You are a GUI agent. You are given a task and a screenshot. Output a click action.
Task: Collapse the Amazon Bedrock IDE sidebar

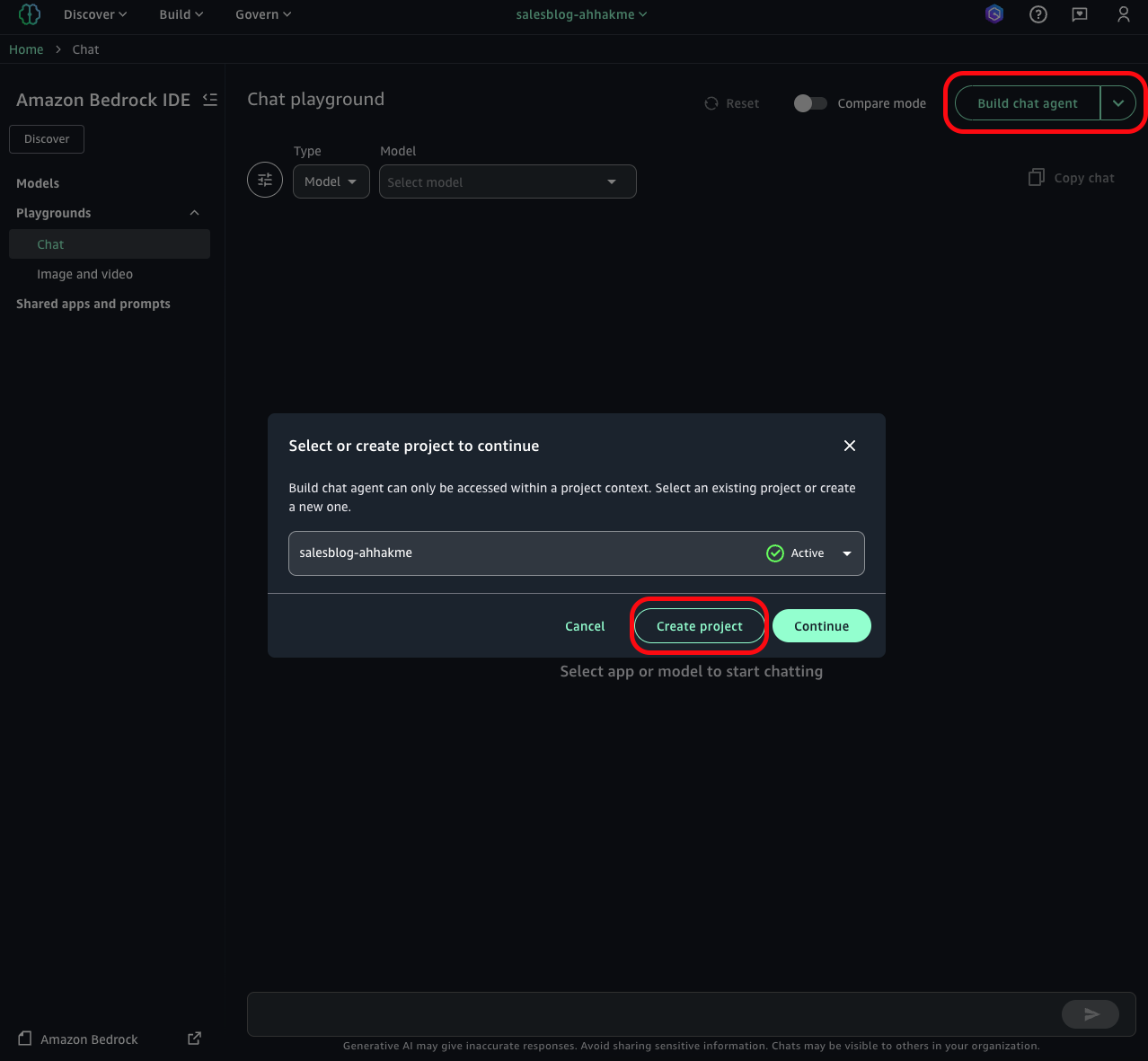point(209,100)
